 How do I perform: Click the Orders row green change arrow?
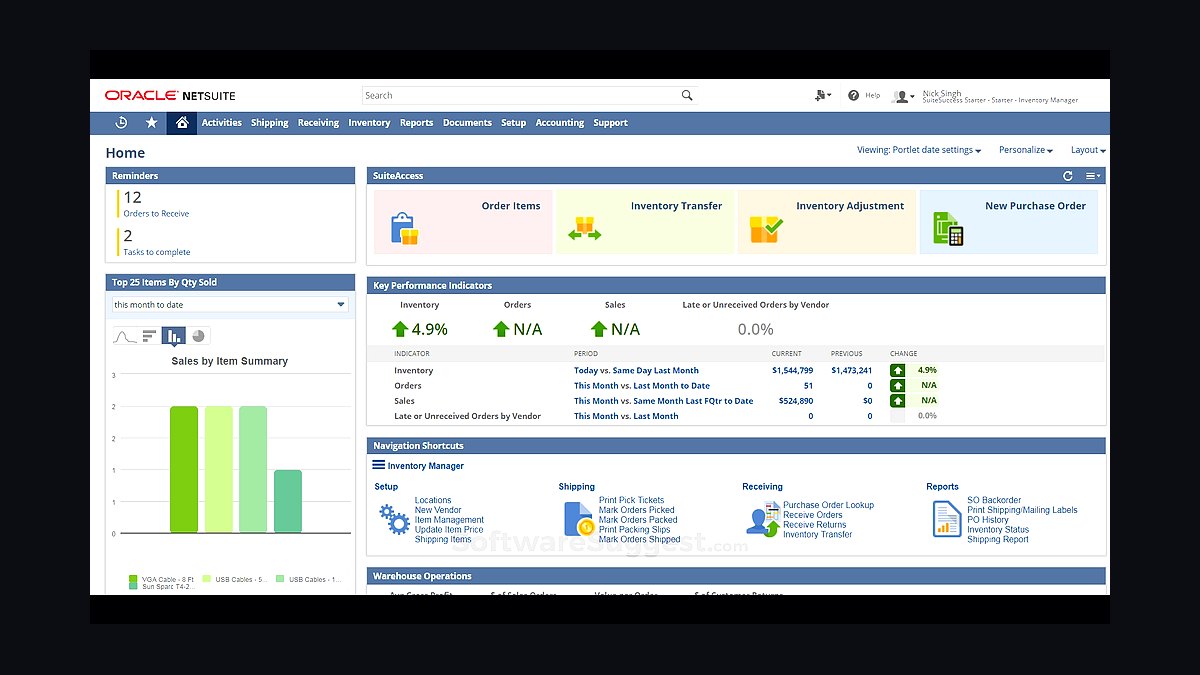[x=897, y=385]
